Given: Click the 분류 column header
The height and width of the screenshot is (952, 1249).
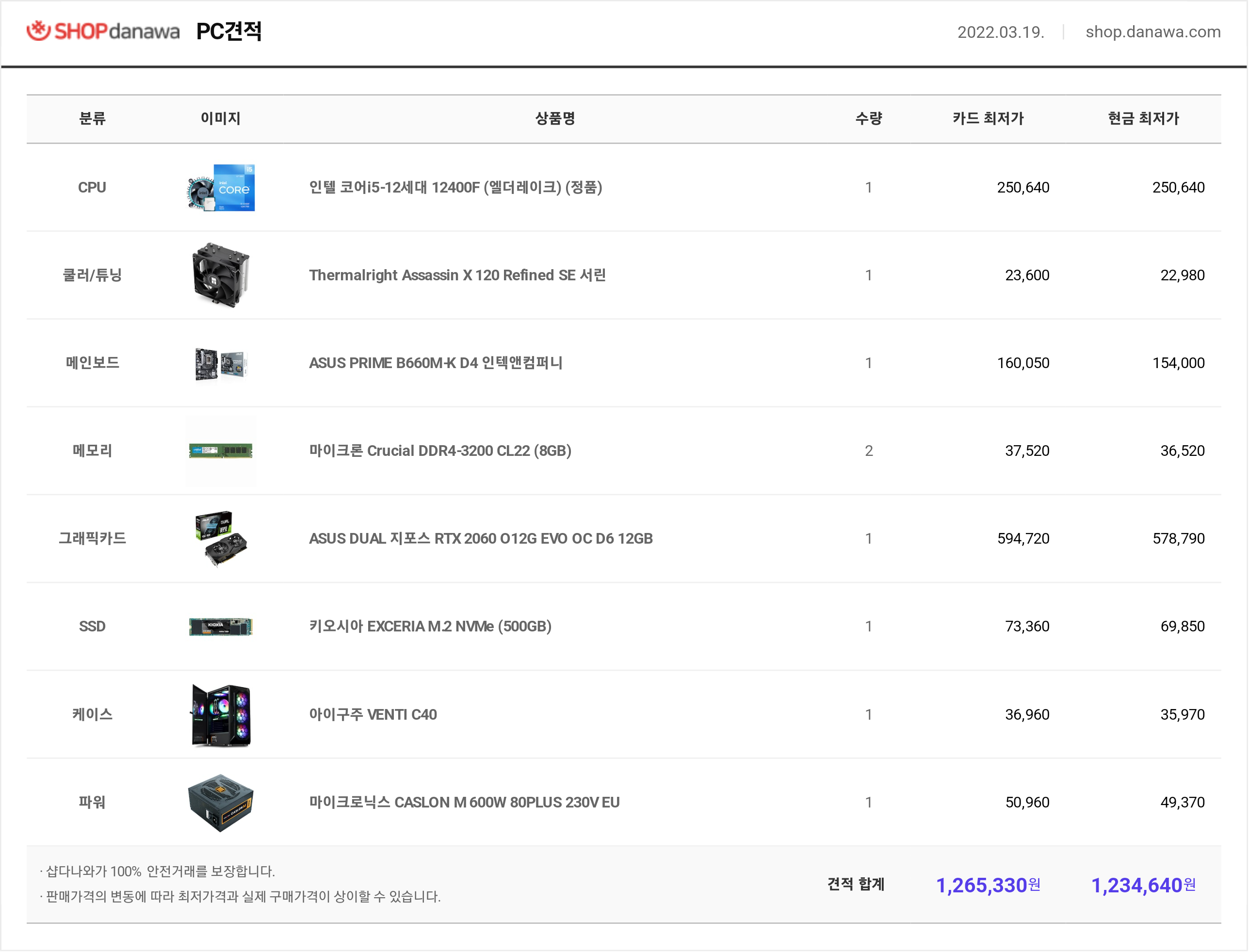Looking at the screenshot, I should (92, 118).
